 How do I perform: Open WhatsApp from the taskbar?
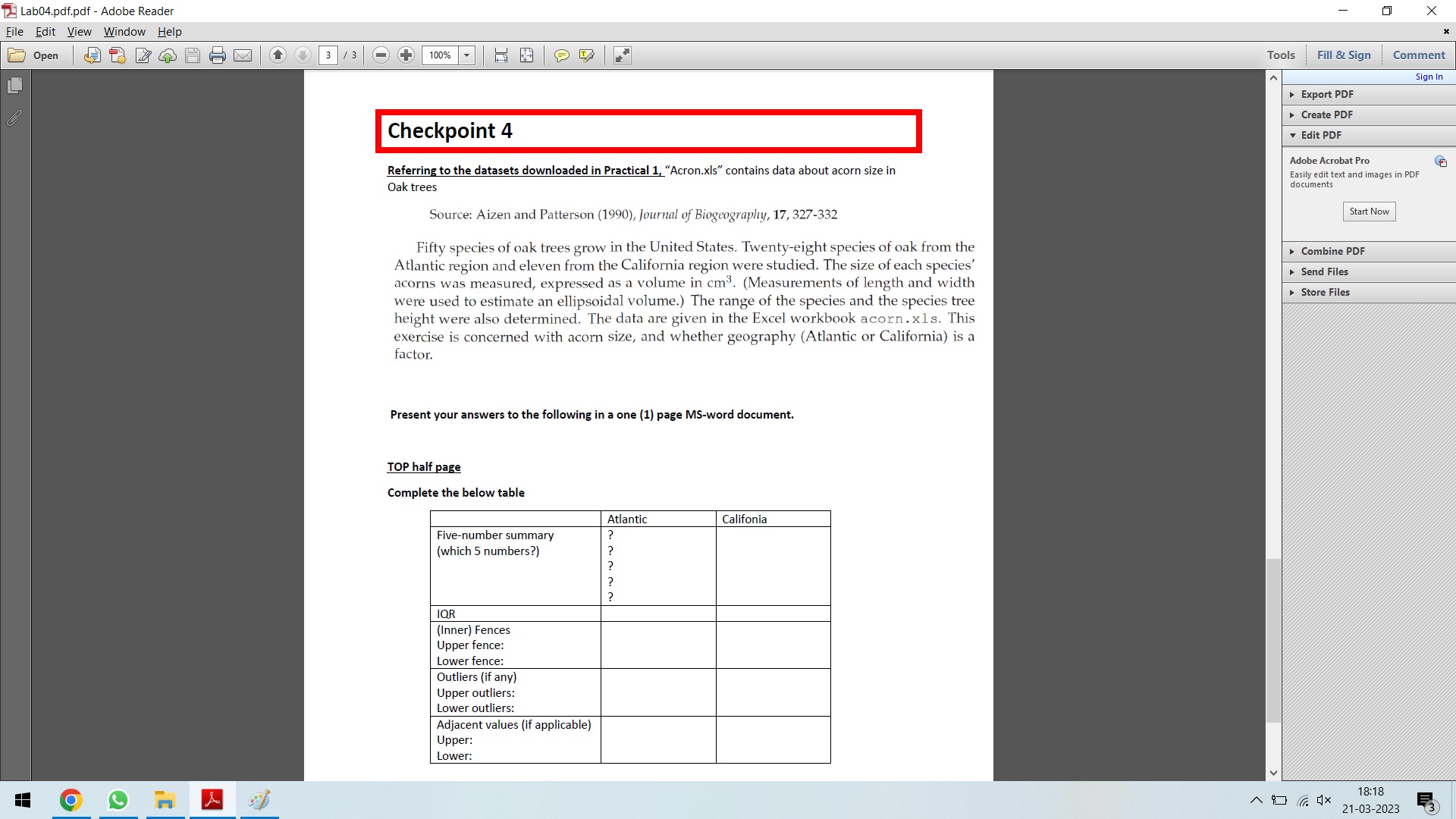click(118, 800)
